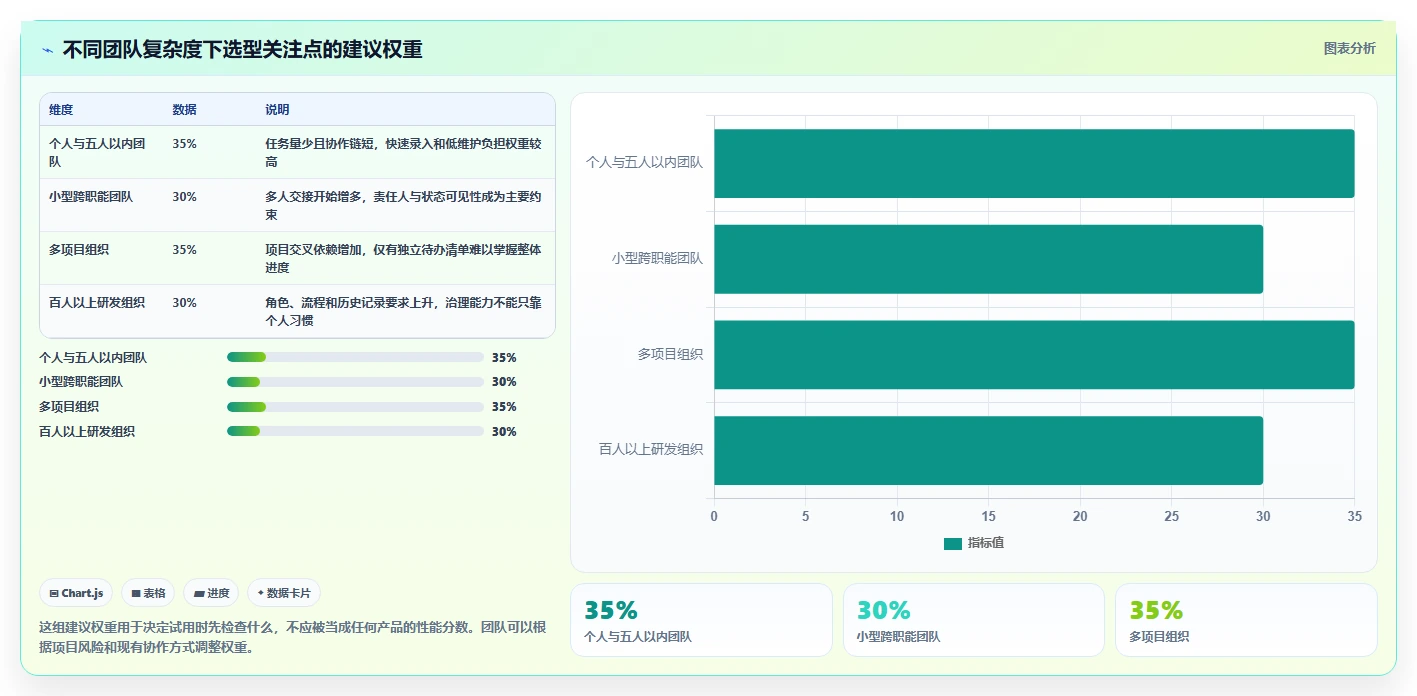This screenshot has width=1417, height=696.
Task: Click the 小型跨职能团队 y-axis label
Action: tap(658, 258)
